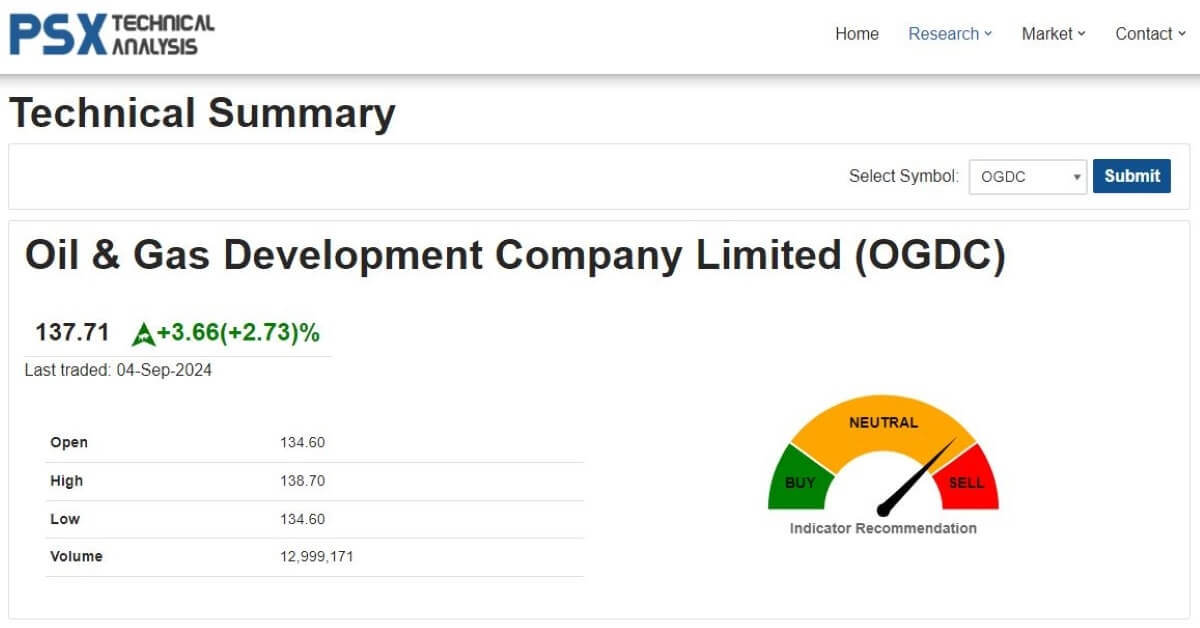Click the price 137.71
The height and width of the screenshot is (628, 1200).
point(72,332)
